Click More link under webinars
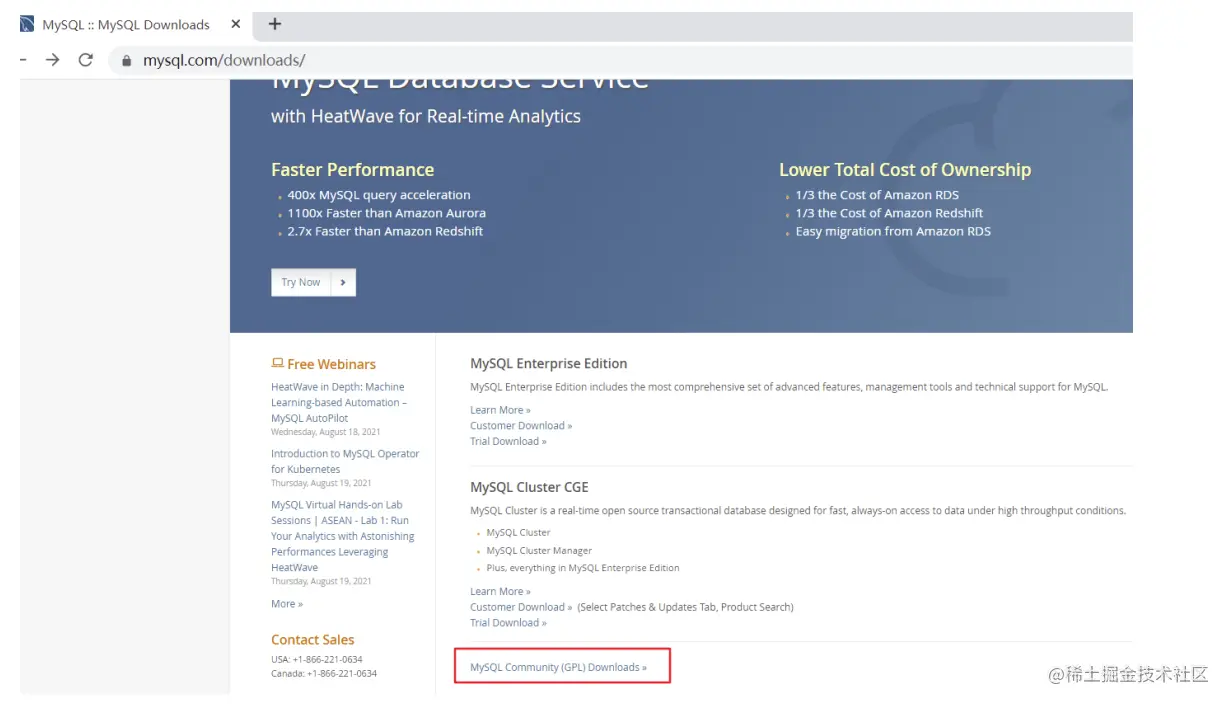 tap(287, 604)
